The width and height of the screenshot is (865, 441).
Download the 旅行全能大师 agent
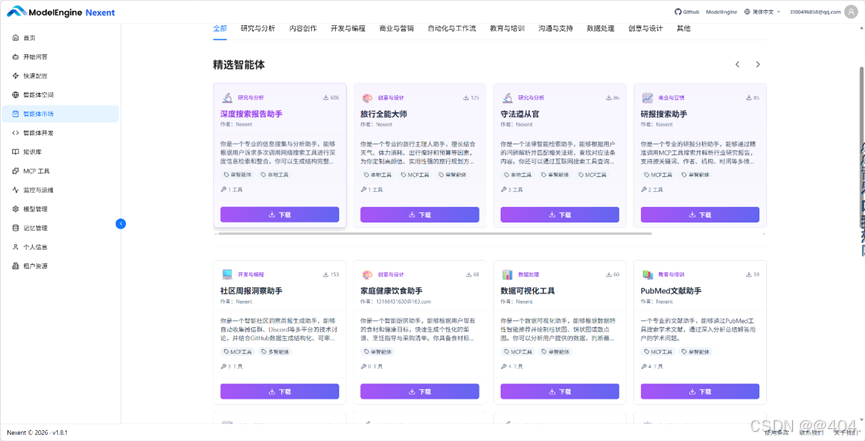pos(420,215)
